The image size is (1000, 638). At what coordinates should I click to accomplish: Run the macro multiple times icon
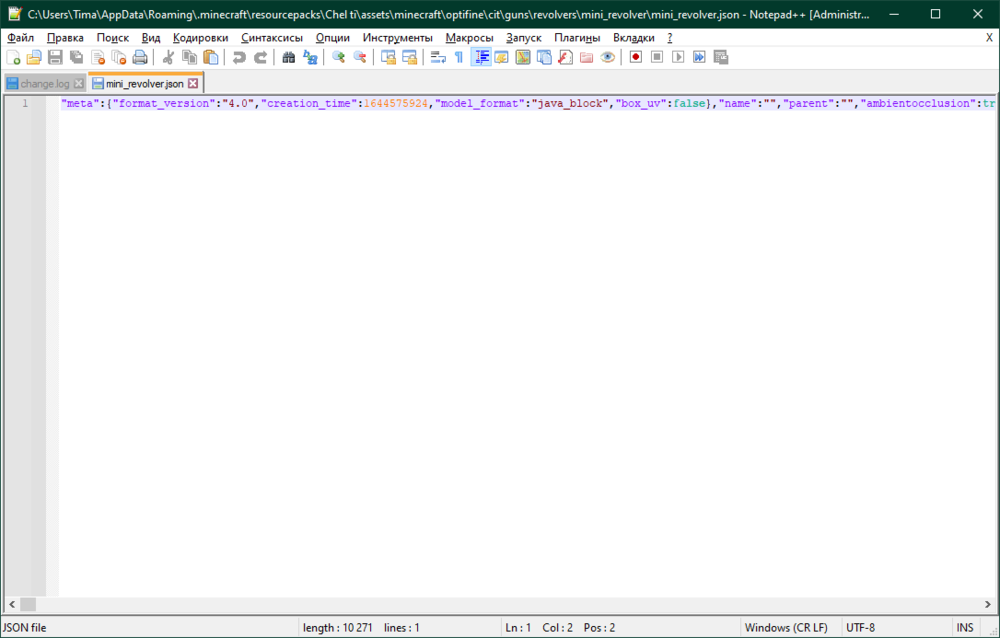[700, 57]
